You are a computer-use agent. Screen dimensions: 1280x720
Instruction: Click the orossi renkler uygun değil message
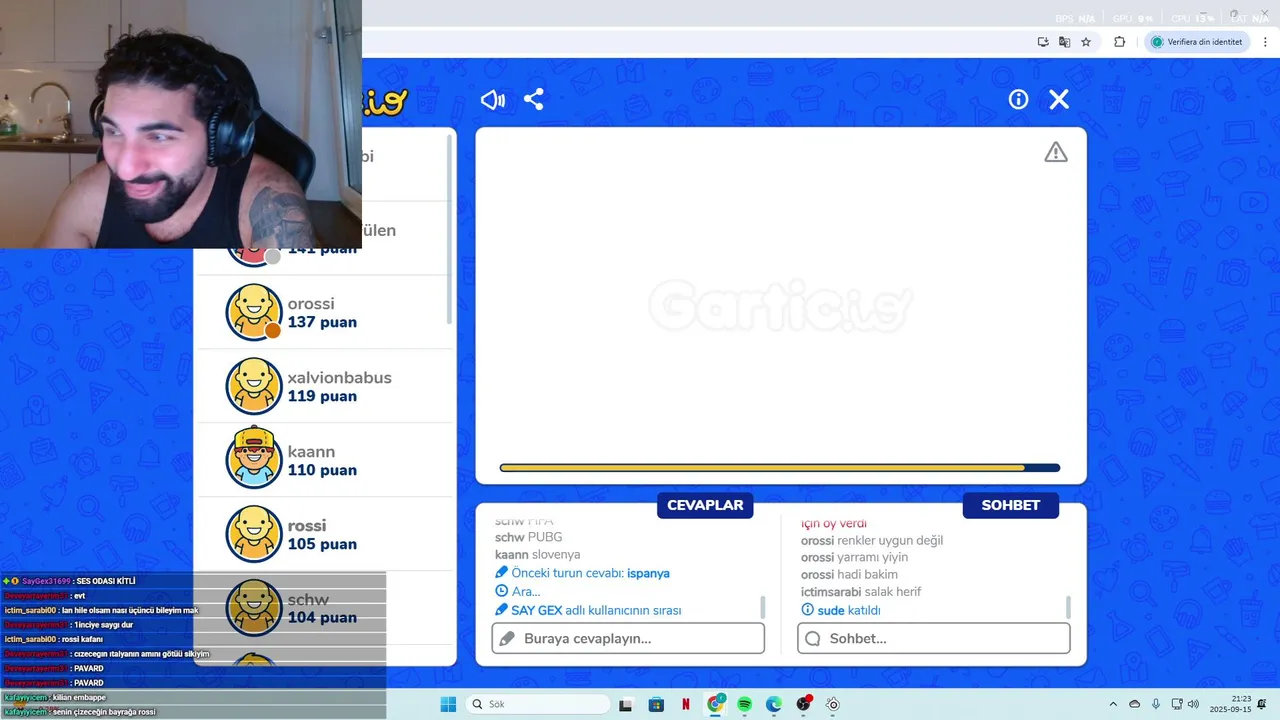[x=872, y=540]
